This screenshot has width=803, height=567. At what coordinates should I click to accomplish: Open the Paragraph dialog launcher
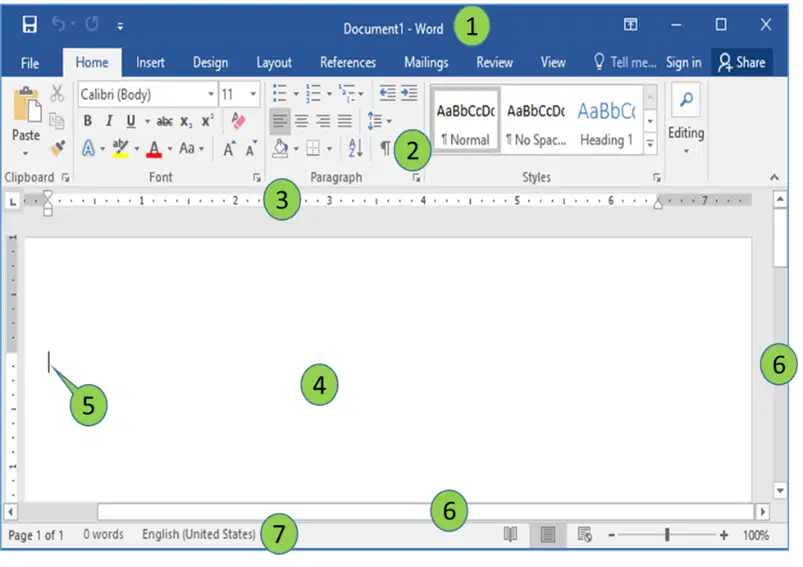pos(417,178)
